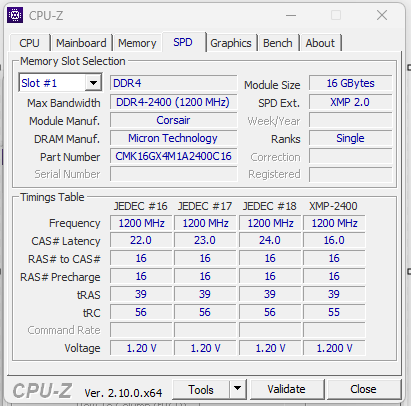Viewport: 411px width, 406px height.
Task: Click the XMP-2400 CAS# Latency value 16.0
Action: point(334,240)
